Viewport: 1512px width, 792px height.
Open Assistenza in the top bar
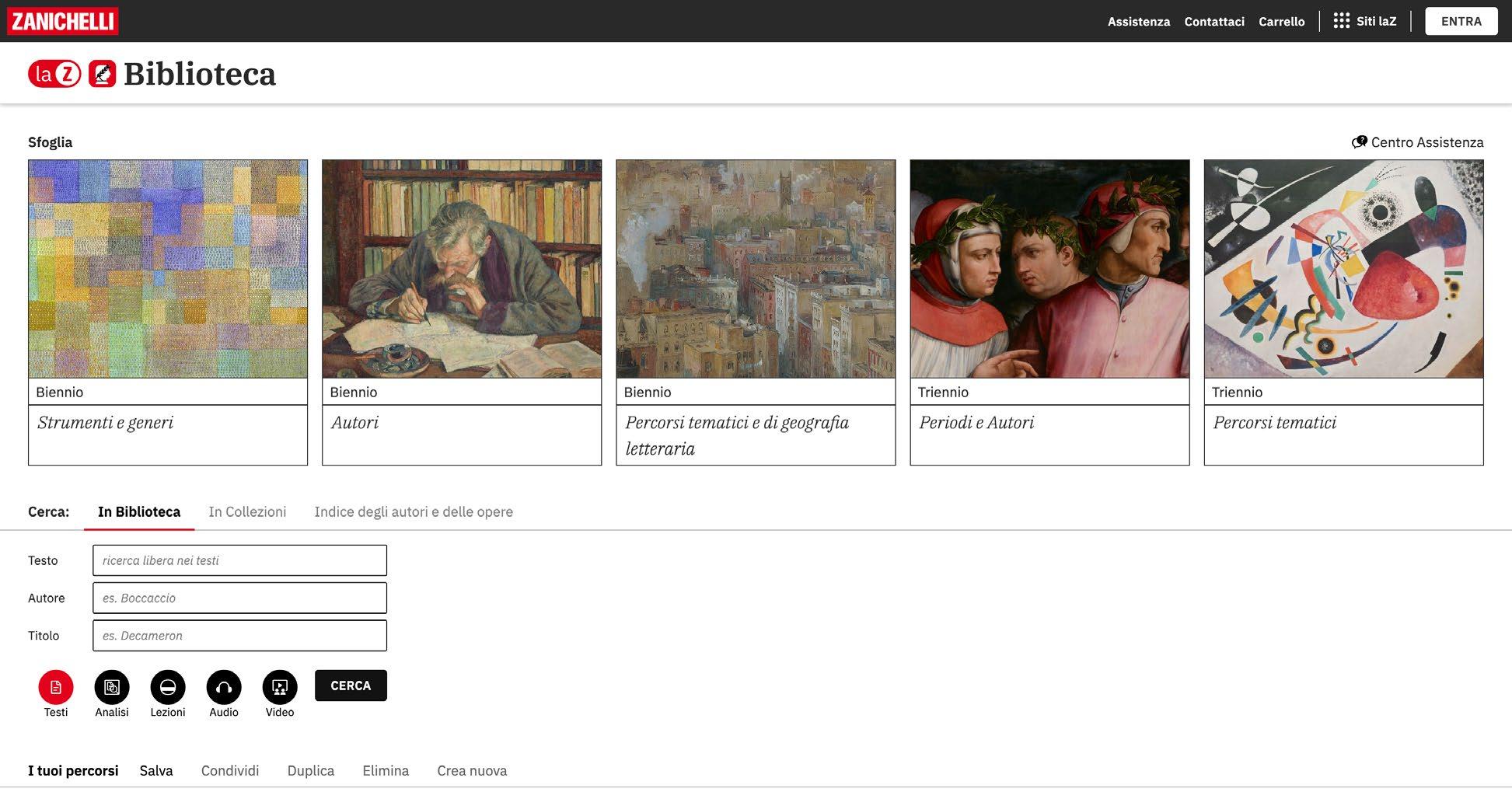point(1138,22)
